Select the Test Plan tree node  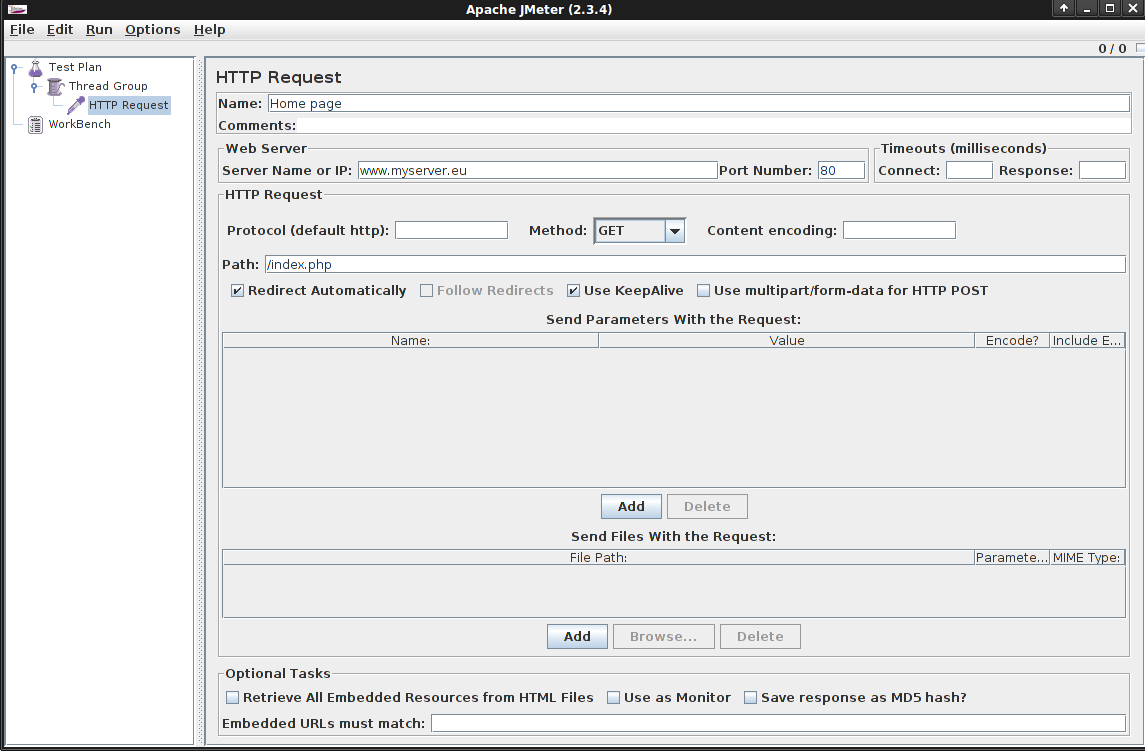75,67
